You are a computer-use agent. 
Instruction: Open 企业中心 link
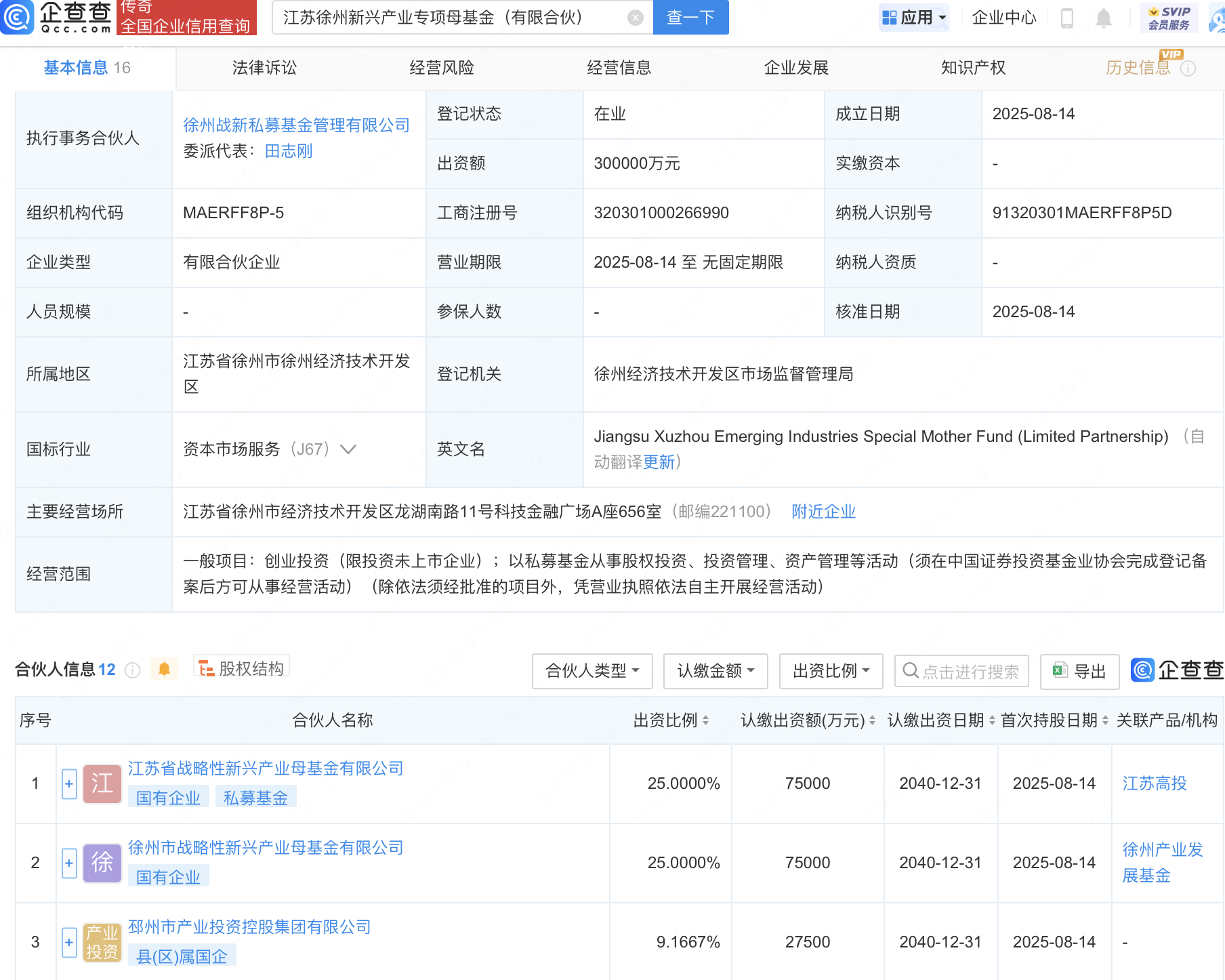pos(1004,18)
